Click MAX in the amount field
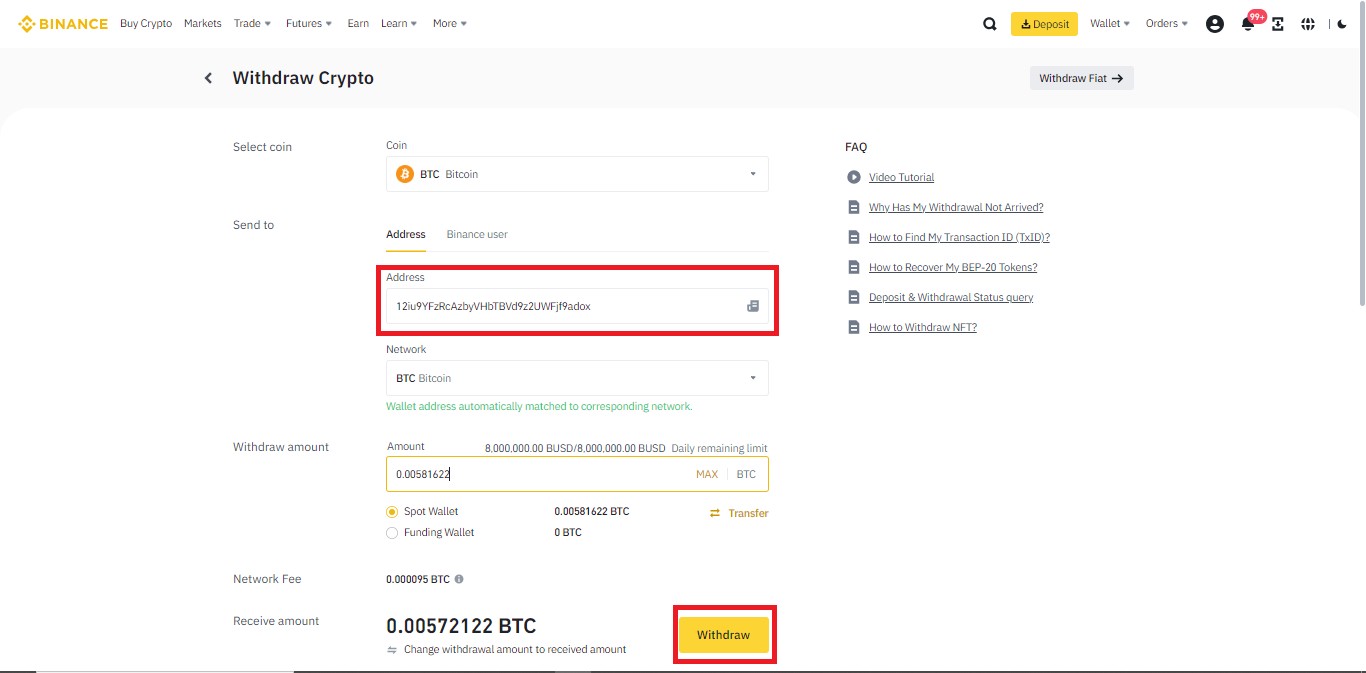Image resolution: width=1366 pixels, height=673 pixels. coord(707,474)
